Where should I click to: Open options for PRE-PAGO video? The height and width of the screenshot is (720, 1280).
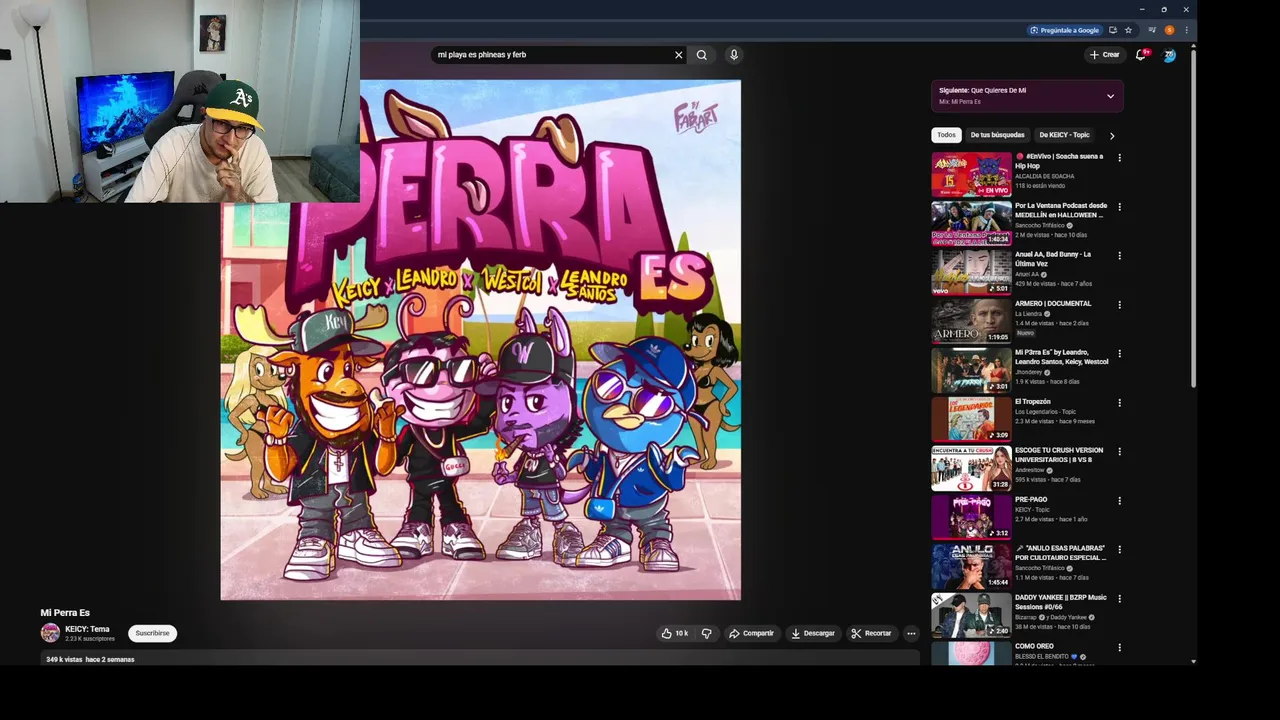(1119, 501)
